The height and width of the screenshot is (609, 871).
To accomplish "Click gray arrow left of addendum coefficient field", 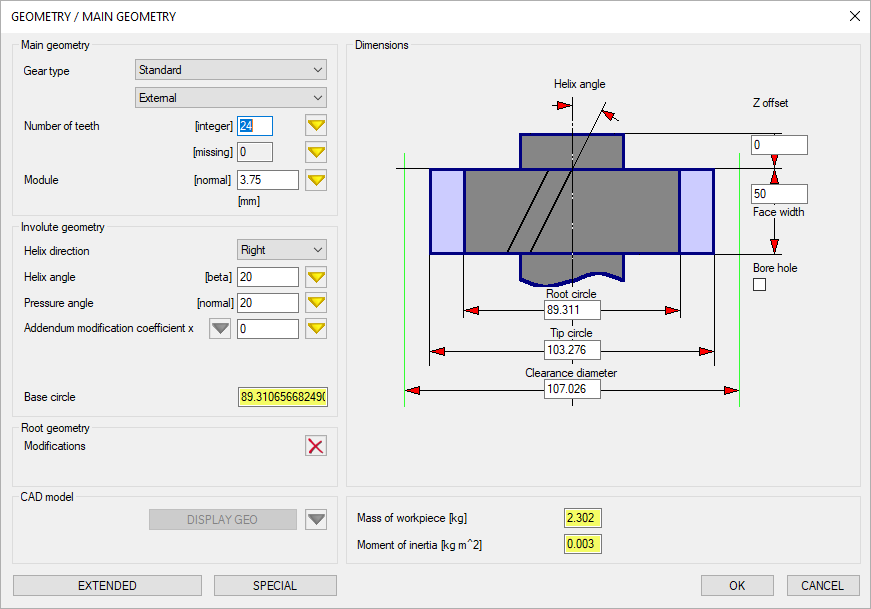I will (x=220, y=329).
